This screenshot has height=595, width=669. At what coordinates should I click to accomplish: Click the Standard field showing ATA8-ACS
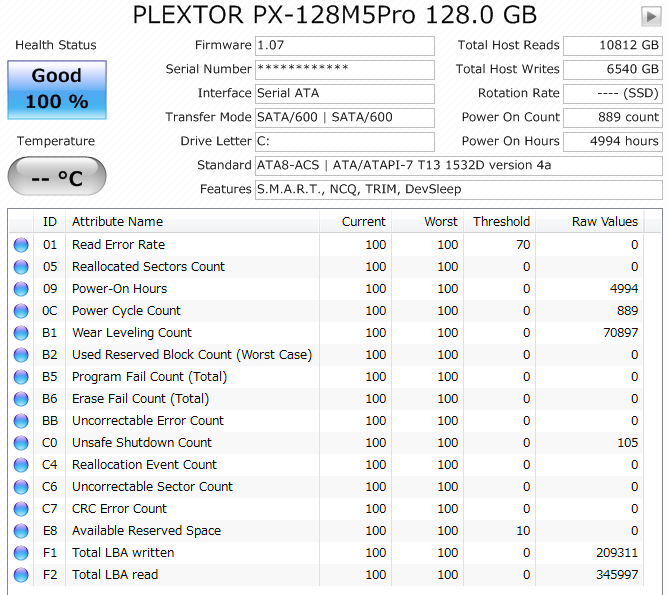pyautogui.click(x=459, y=165)
